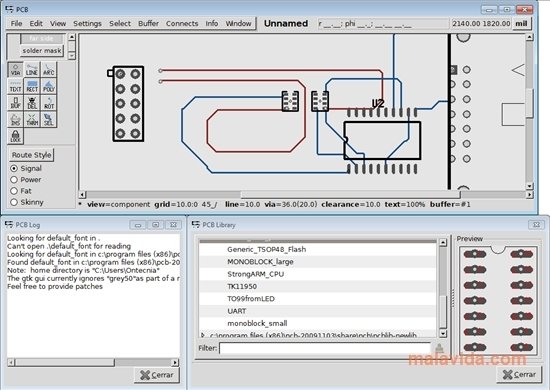This screenshot has height=390, width=550.
Task: Pick the RECT tool
Action: coord(32,86)
